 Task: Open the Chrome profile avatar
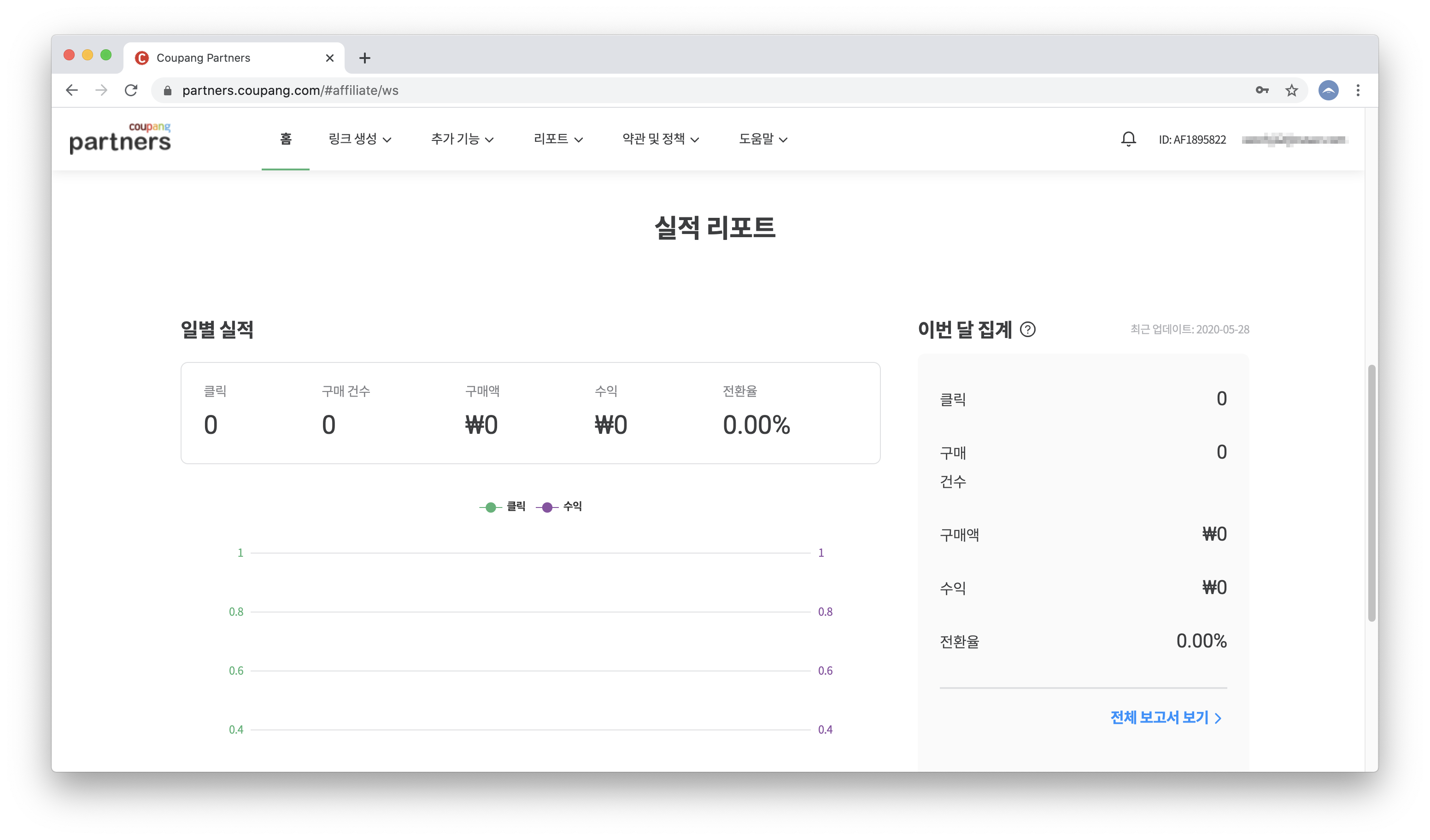pos(1328,90)
